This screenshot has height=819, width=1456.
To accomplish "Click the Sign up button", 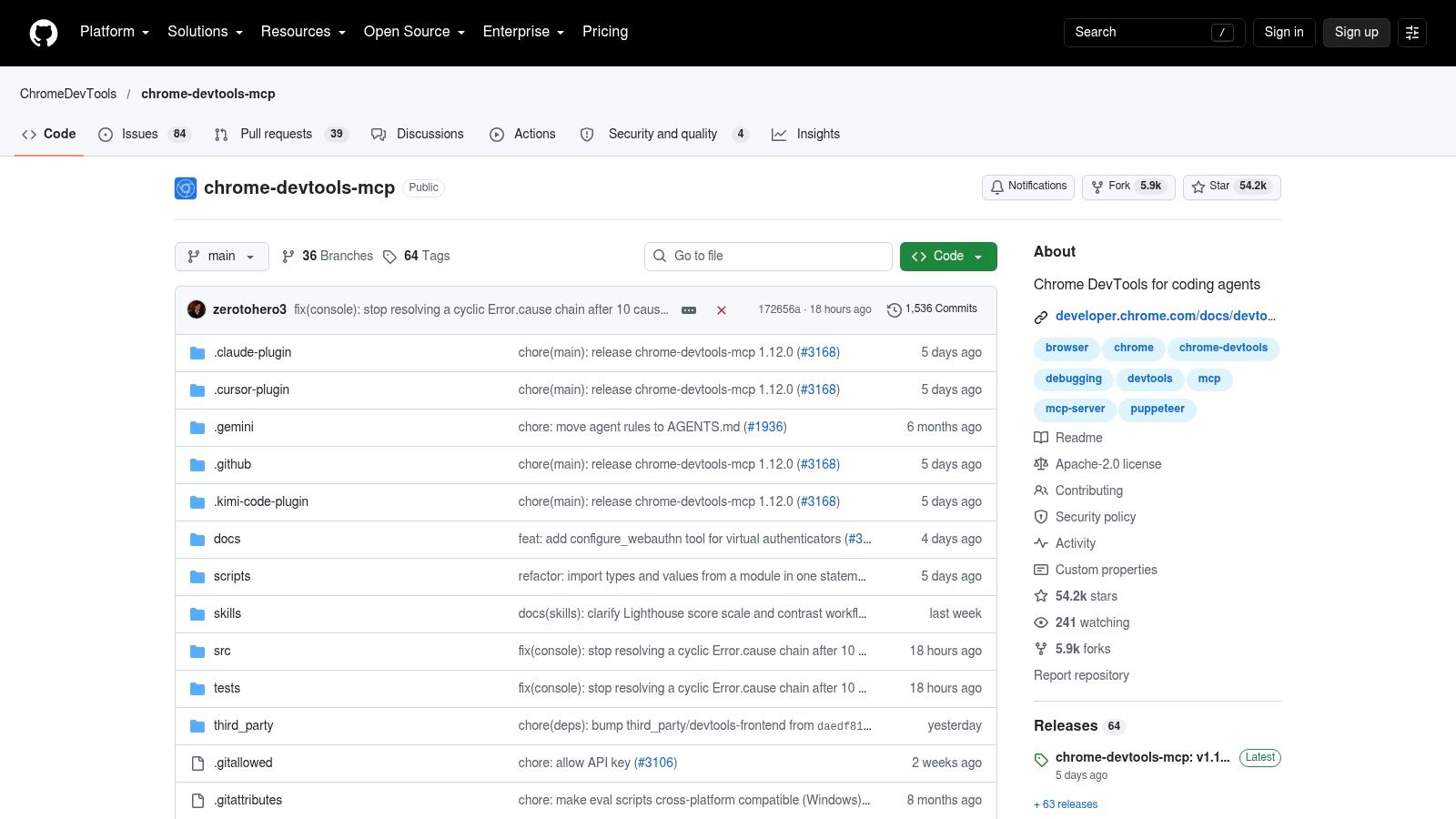I will [1357, 33].
